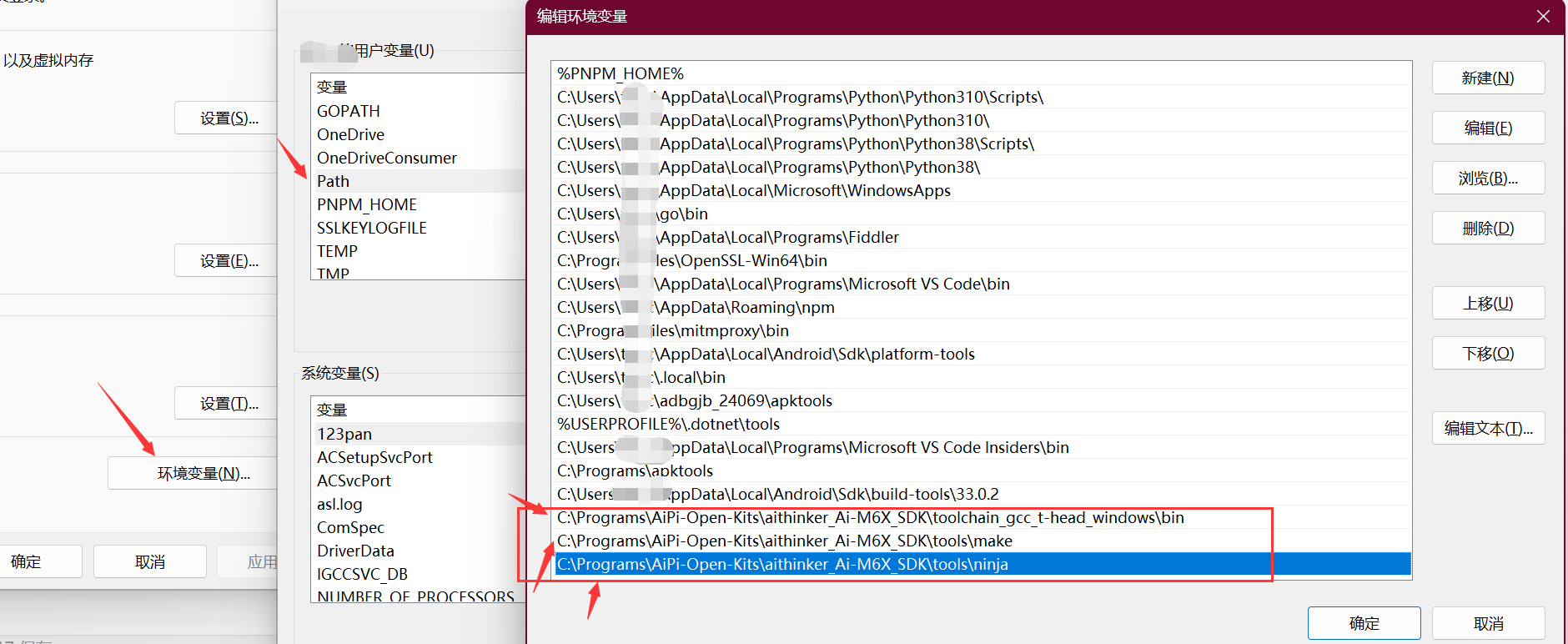Screen dimensions: 1568x644
Task: Confirm path dialog with 确定 button
Action: coord(1364,623)
